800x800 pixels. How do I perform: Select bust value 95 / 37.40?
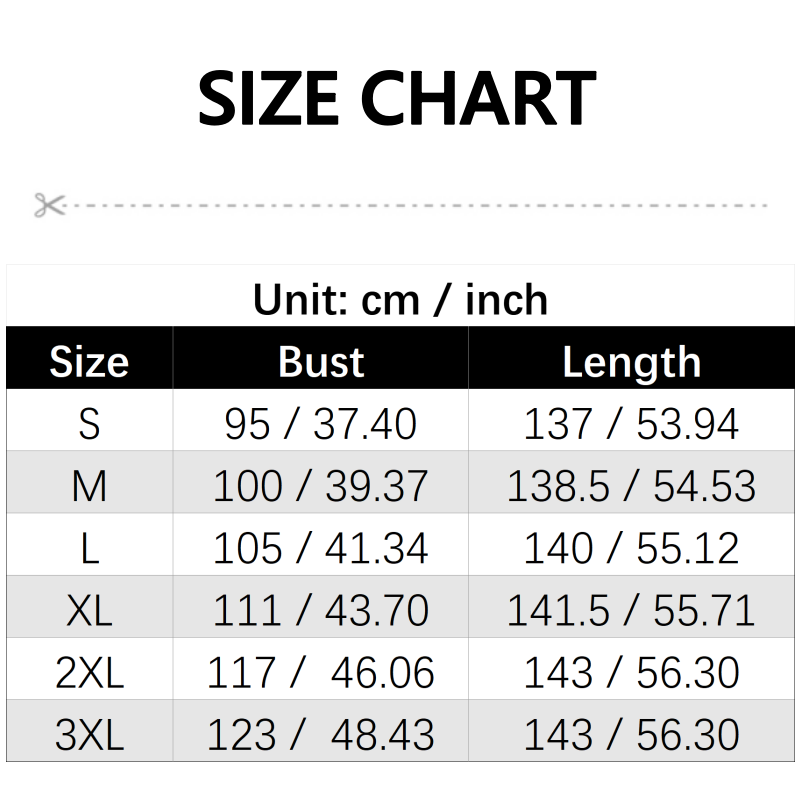[321, 424]
